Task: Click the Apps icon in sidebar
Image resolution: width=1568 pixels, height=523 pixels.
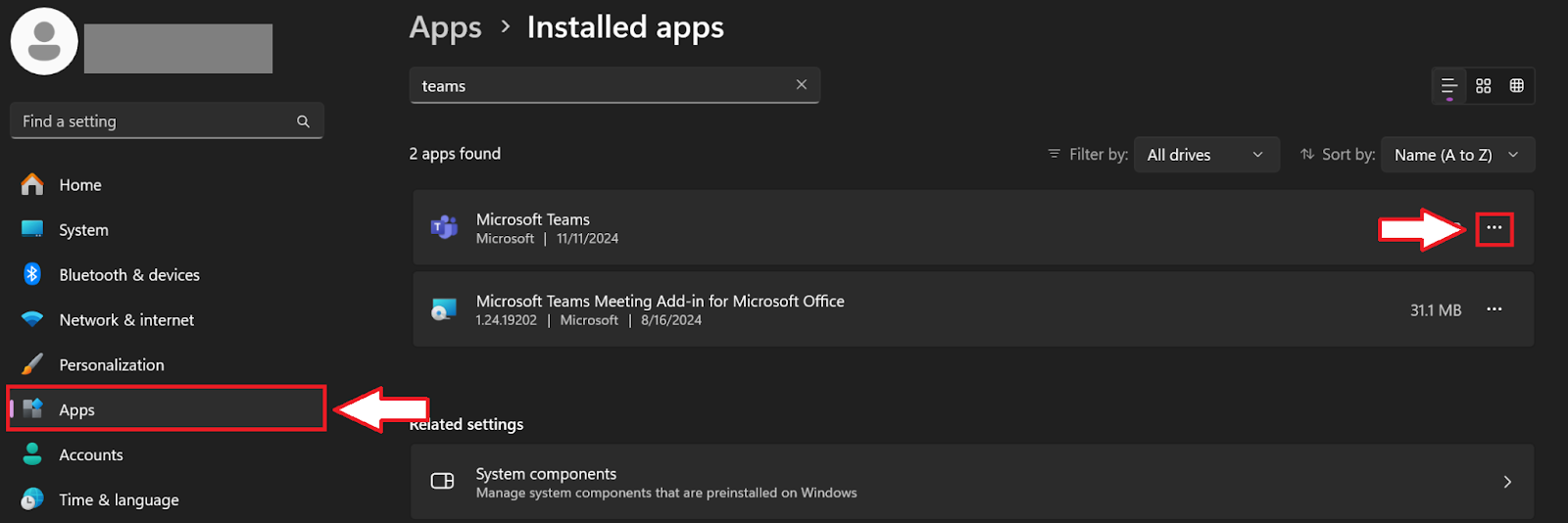Action: pos(32,408)
